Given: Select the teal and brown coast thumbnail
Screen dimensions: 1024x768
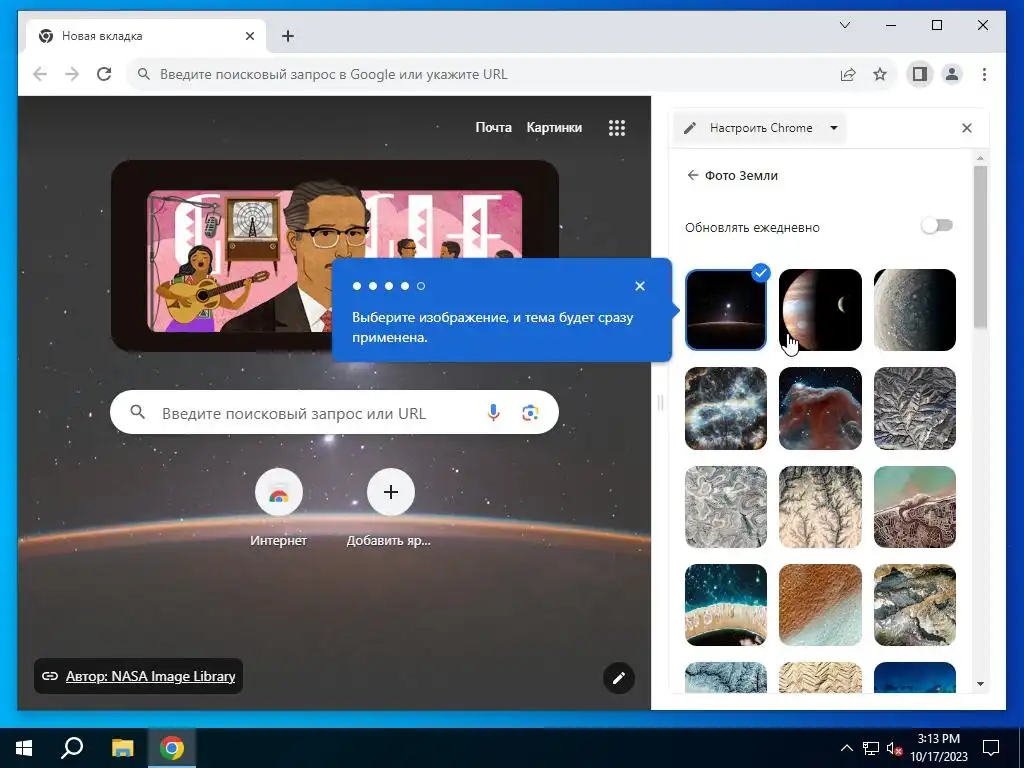Looking at the screenshot, I should pyautogui.click(x=914, y=507).
